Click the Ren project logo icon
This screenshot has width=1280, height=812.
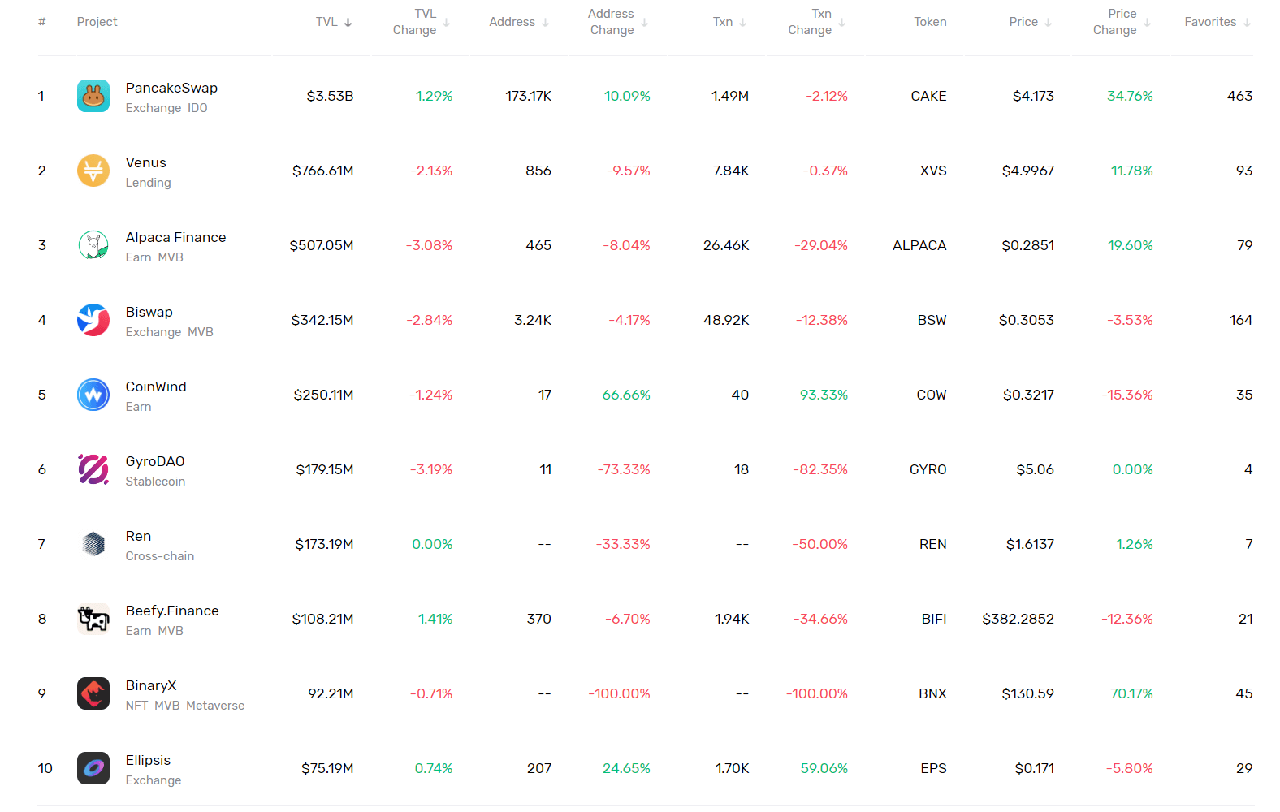[93, 544]
